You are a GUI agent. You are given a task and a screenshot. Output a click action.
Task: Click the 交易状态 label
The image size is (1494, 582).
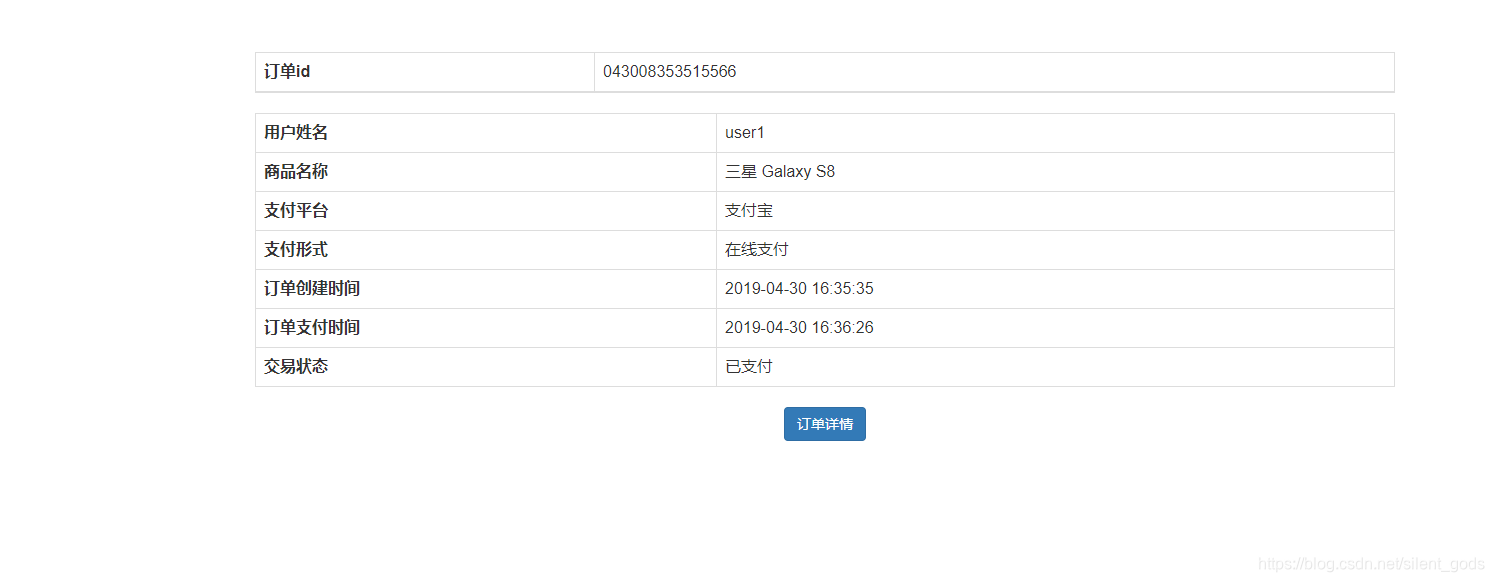coord(296,367)
